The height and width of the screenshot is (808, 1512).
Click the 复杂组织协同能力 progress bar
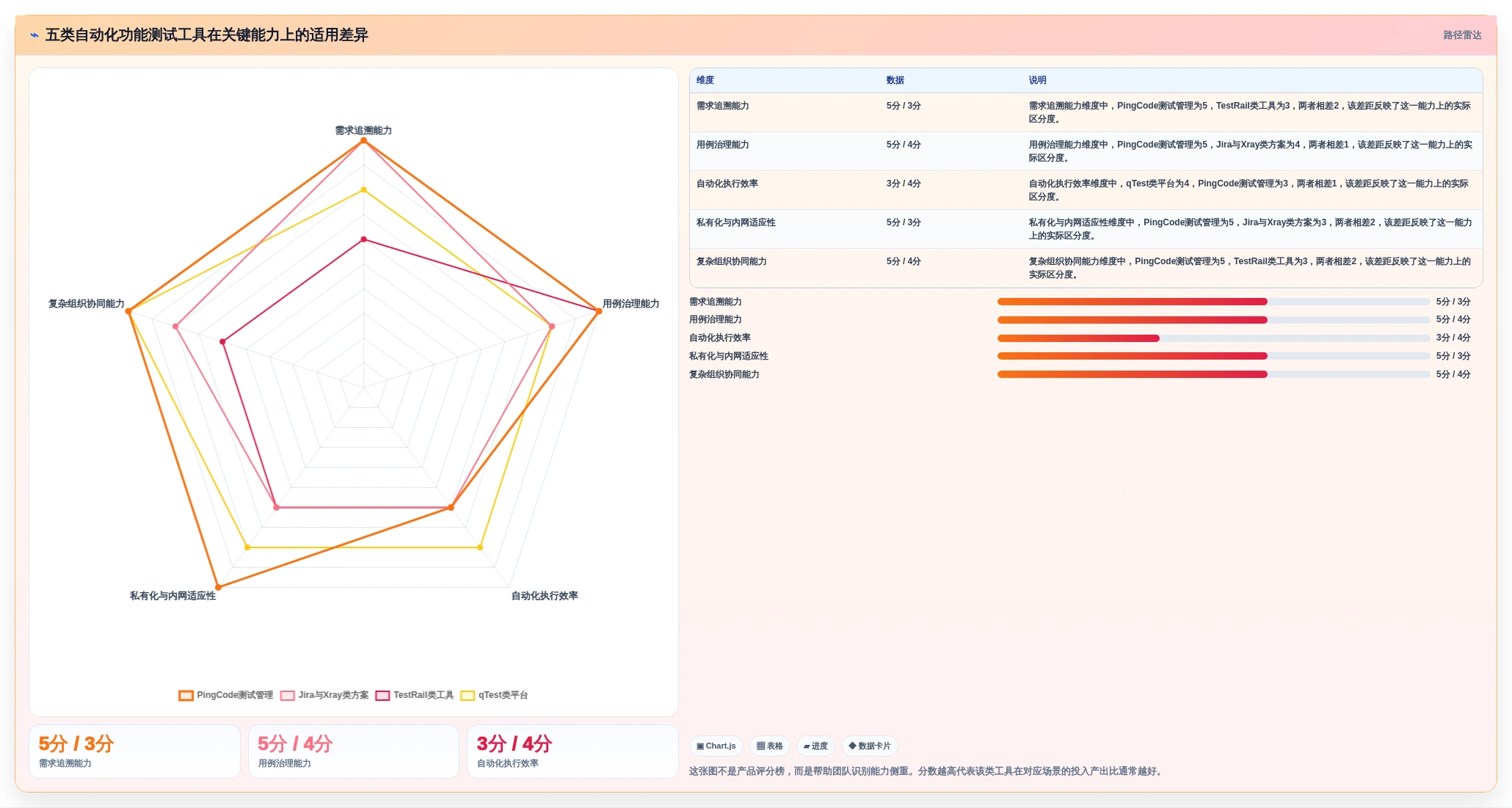click(1213, 374)
